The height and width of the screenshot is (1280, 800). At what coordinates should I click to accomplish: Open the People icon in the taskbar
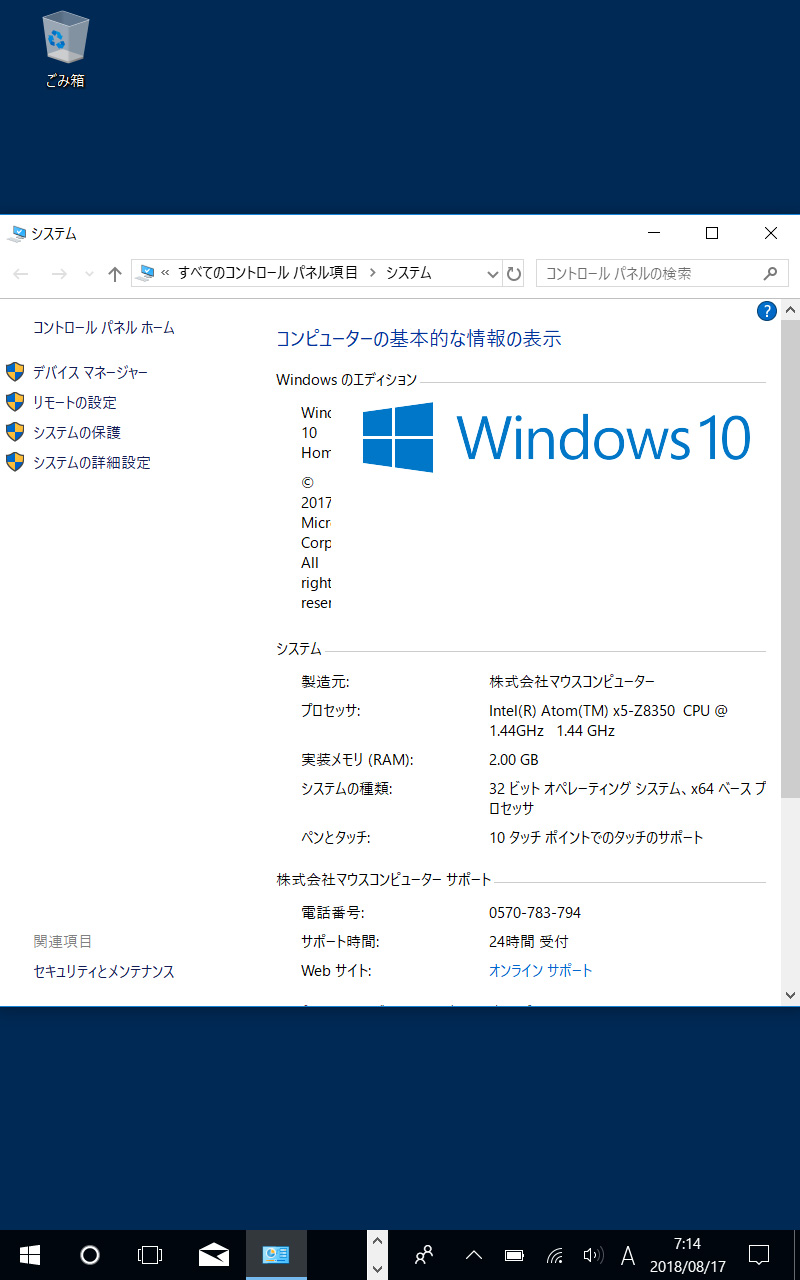tap(424, 1254)
